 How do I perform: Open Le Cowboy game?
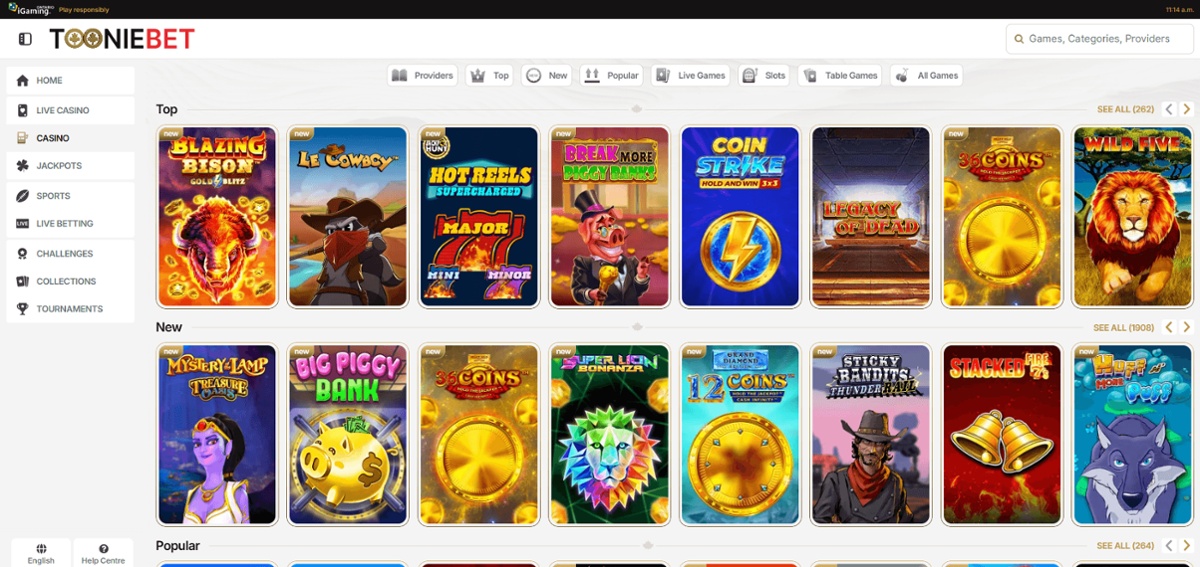tap(348, 216)
